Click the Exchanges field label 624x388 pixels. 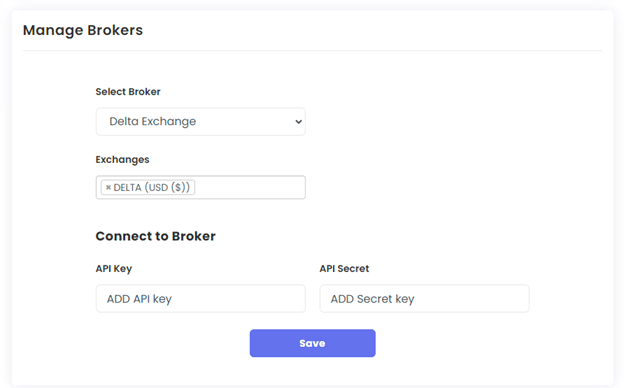click(122, 160)
